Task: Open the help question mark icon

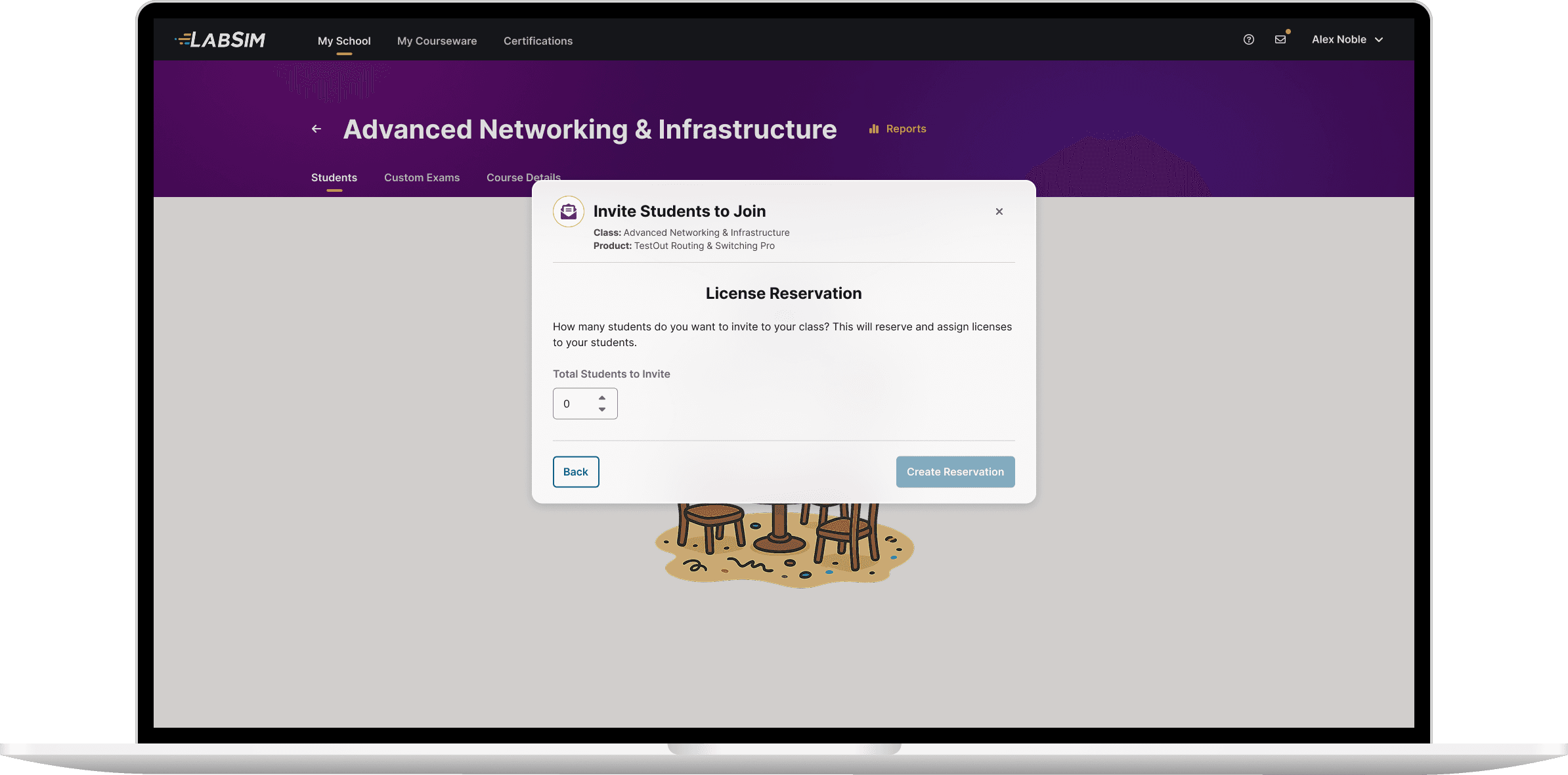Action: [1248, 39]
